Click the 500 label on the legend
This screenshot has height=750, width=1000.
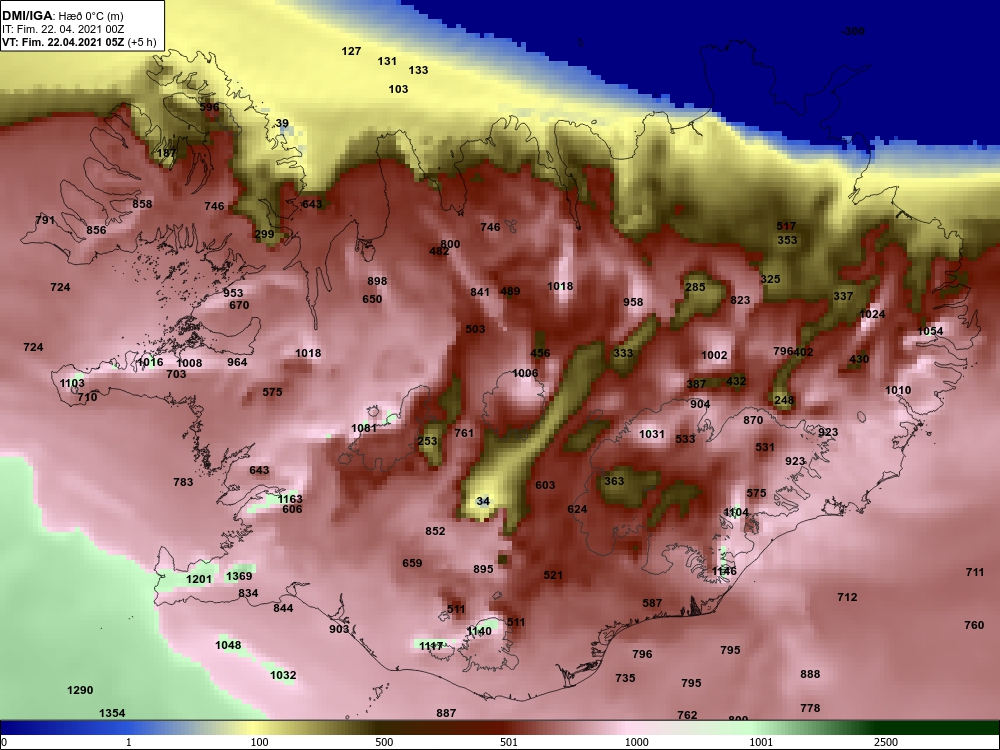click(384, 742)
